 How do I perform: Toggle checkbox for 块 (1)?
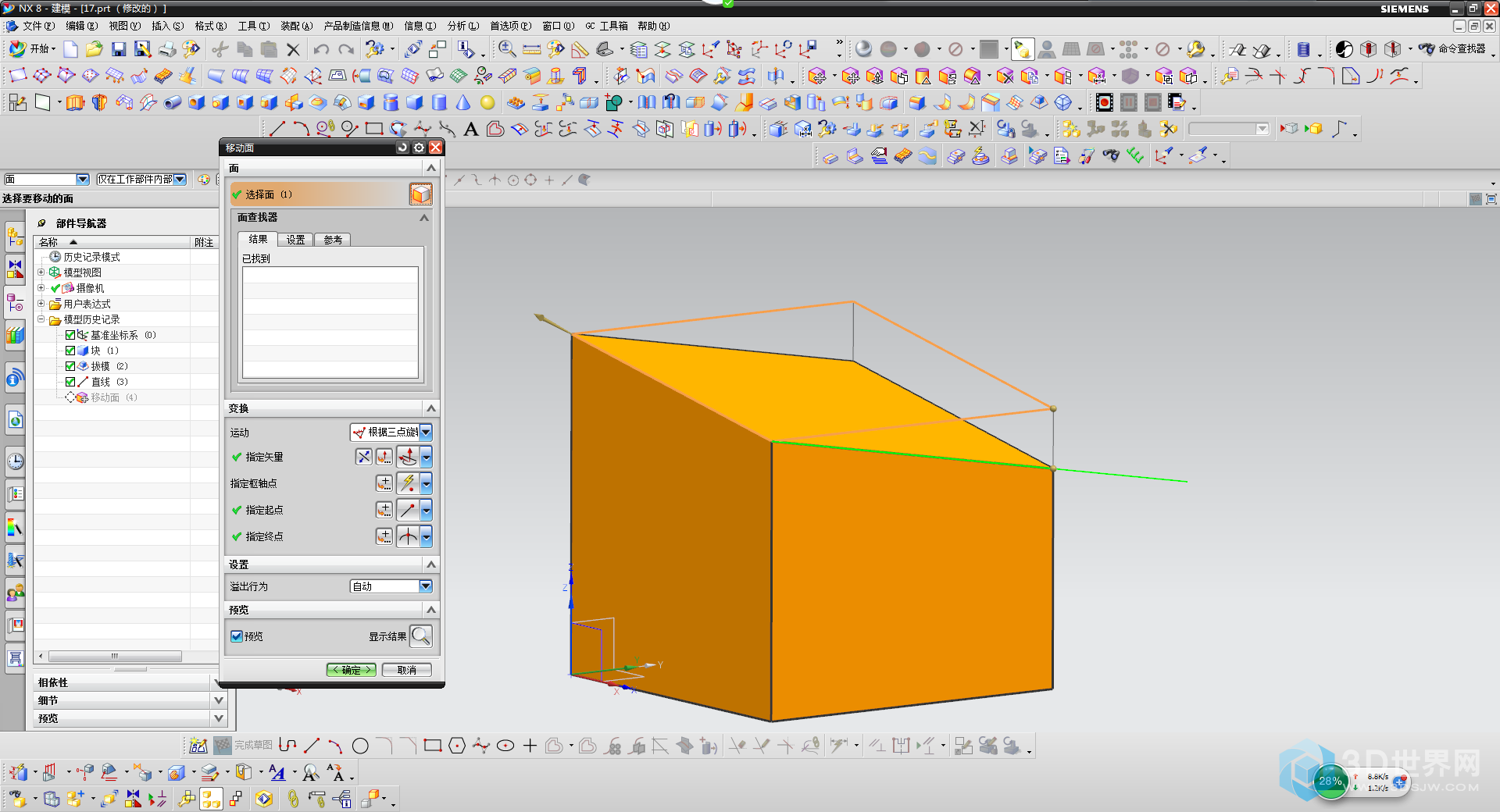click(70, 351)
